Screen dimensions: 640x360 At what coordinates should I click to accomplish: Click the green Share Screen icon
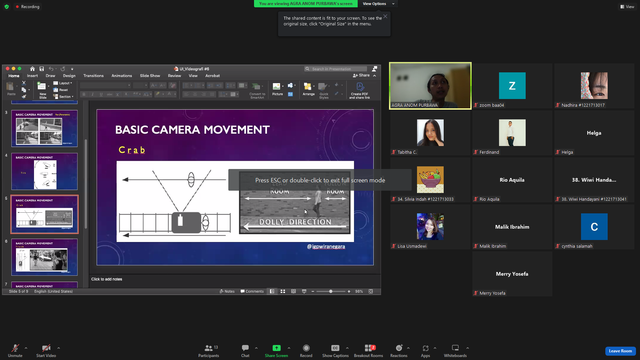tap(276, 348)
